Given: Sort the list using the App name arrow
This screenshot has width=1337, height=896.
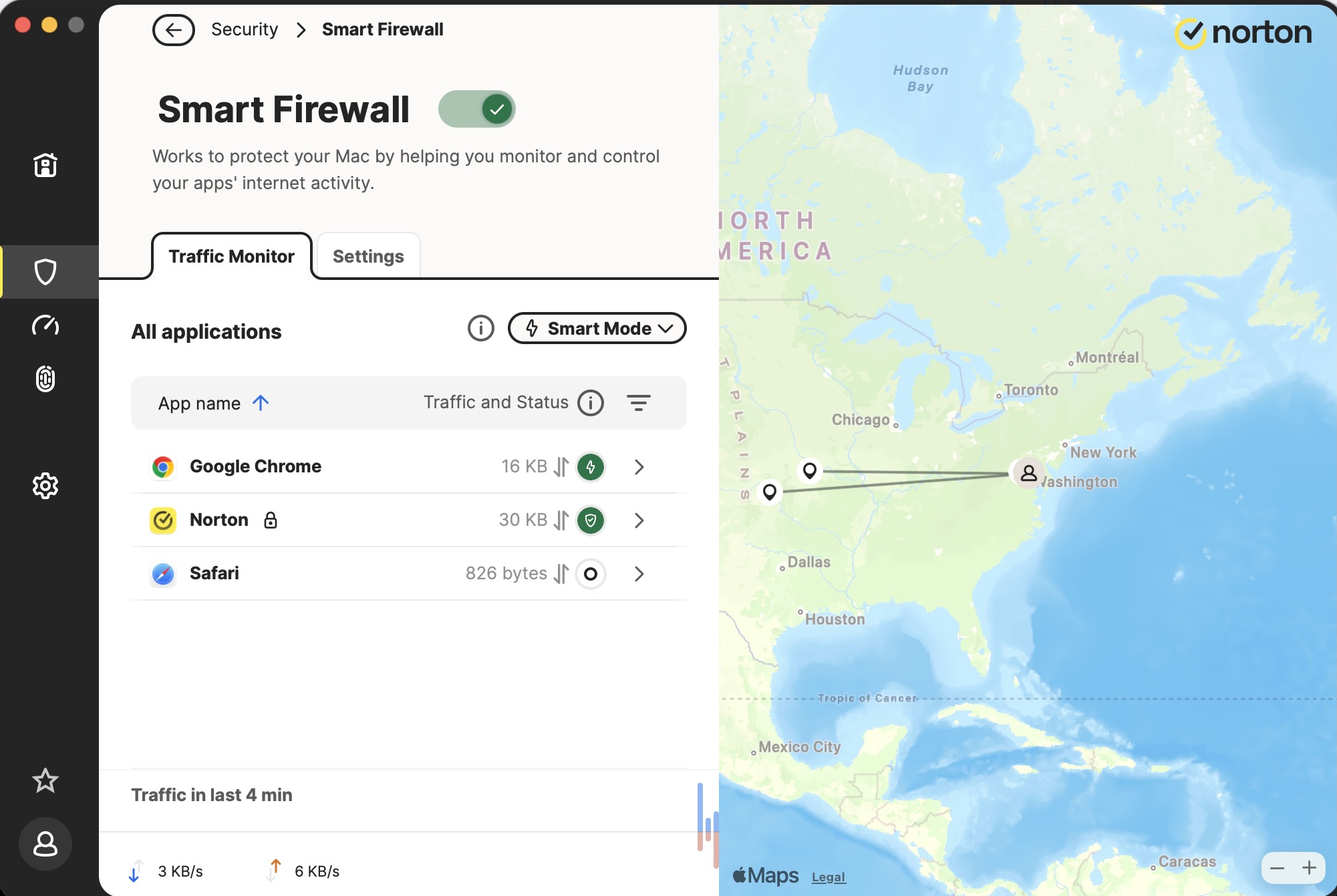Looking at the screenshot, I should (261, 402).
